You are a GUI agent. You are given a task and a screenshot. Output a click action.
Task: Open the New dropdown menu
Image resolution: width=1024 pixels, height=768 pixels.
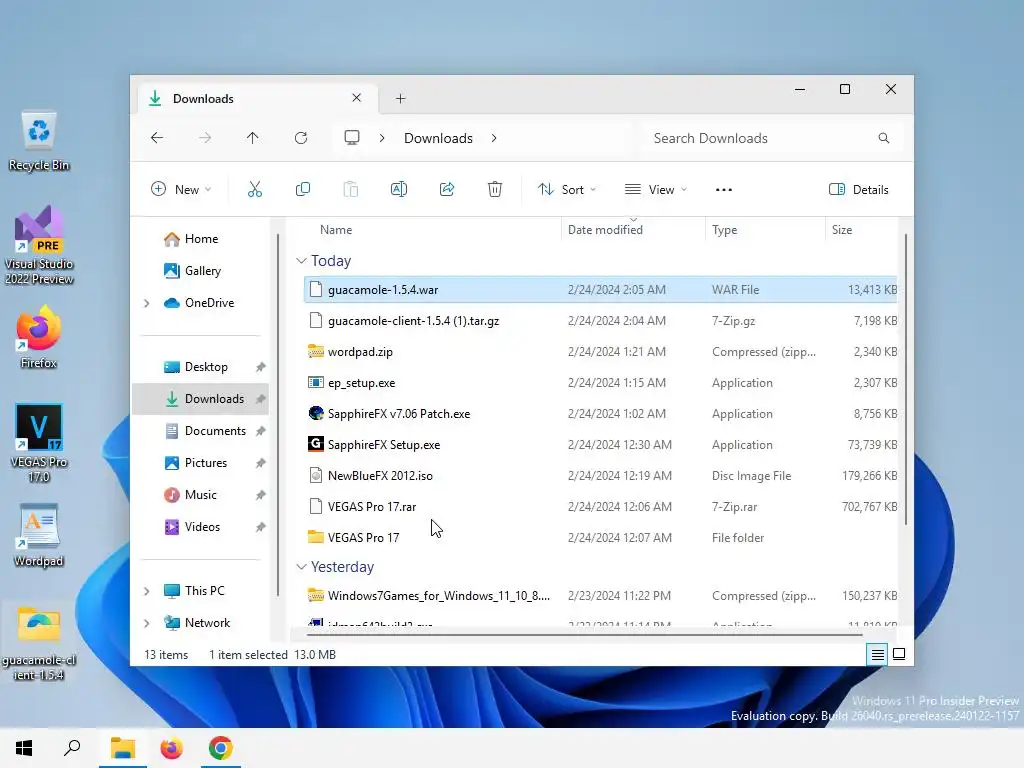[182, 189]
